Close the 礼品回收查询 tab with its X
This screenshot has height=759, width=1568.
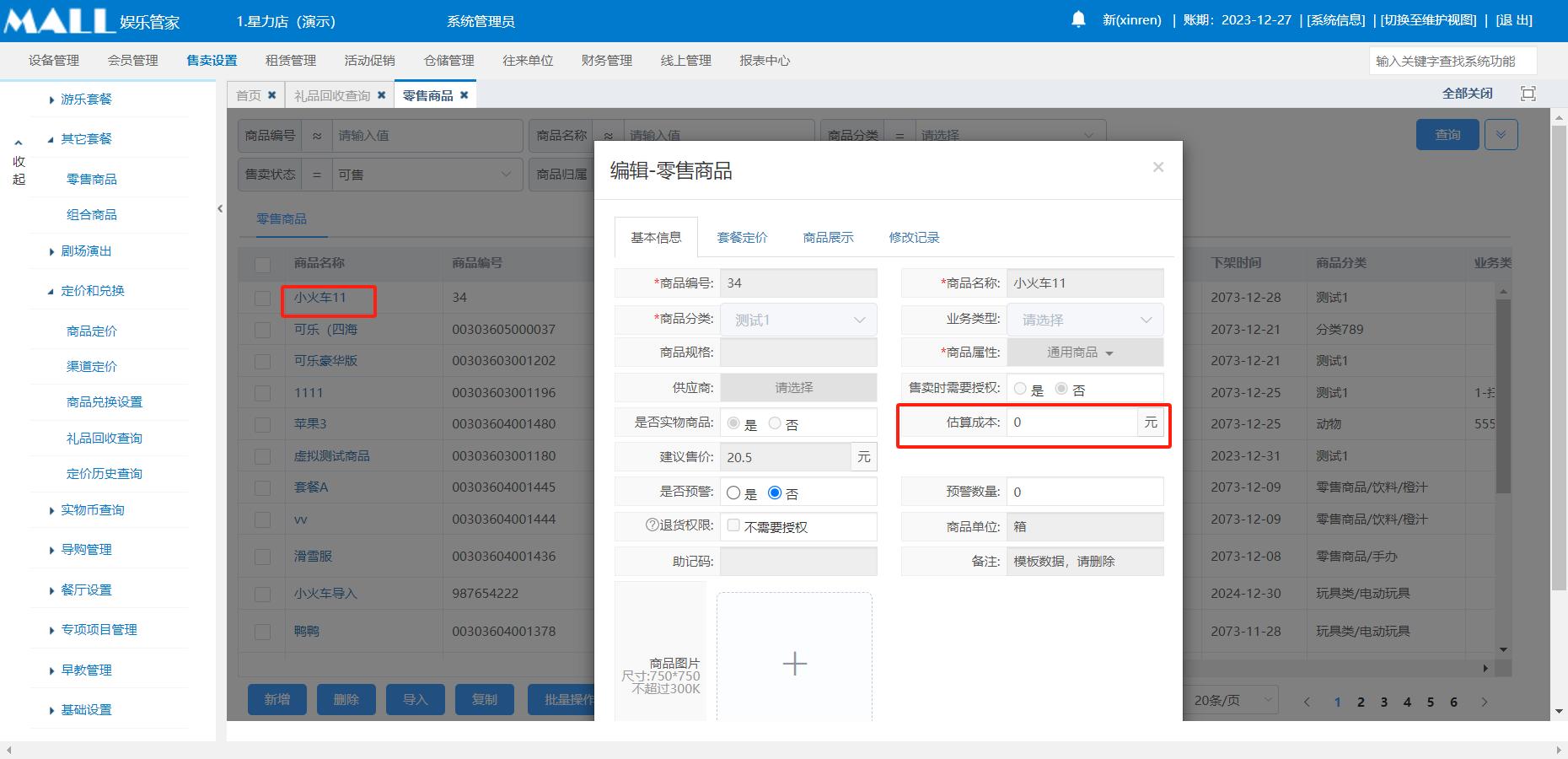coord(381,95)
